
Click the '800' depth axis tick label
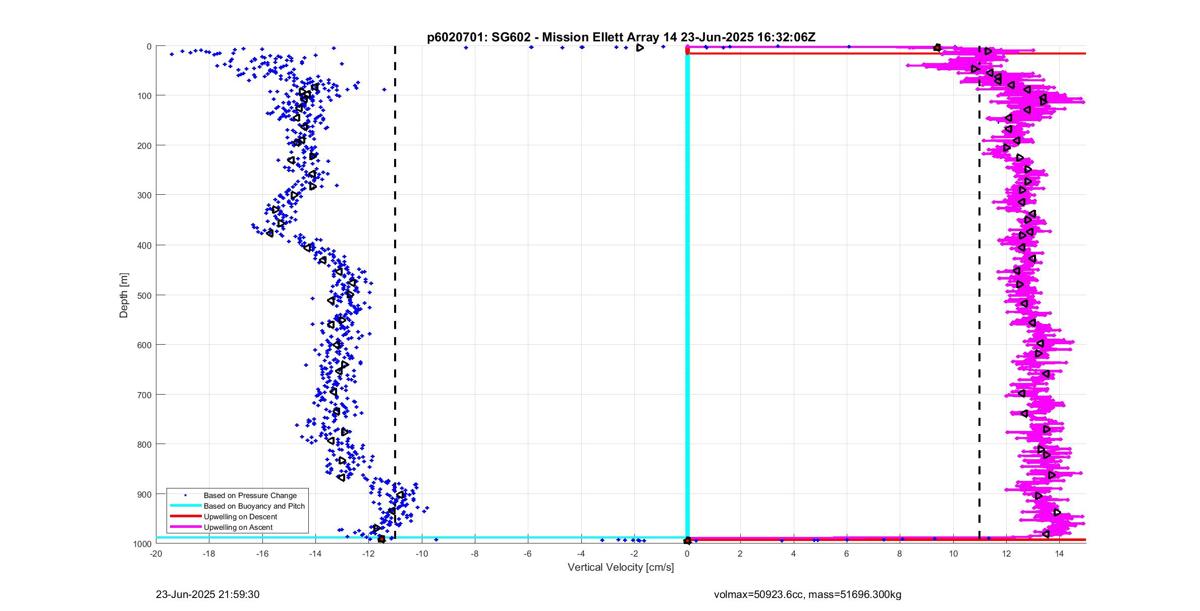[144, 444]
